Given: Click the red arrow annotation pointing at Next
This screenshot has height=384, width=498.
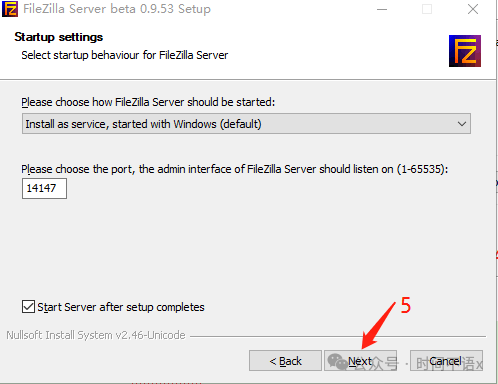Looking at the screenshot, I should point(379,326).
